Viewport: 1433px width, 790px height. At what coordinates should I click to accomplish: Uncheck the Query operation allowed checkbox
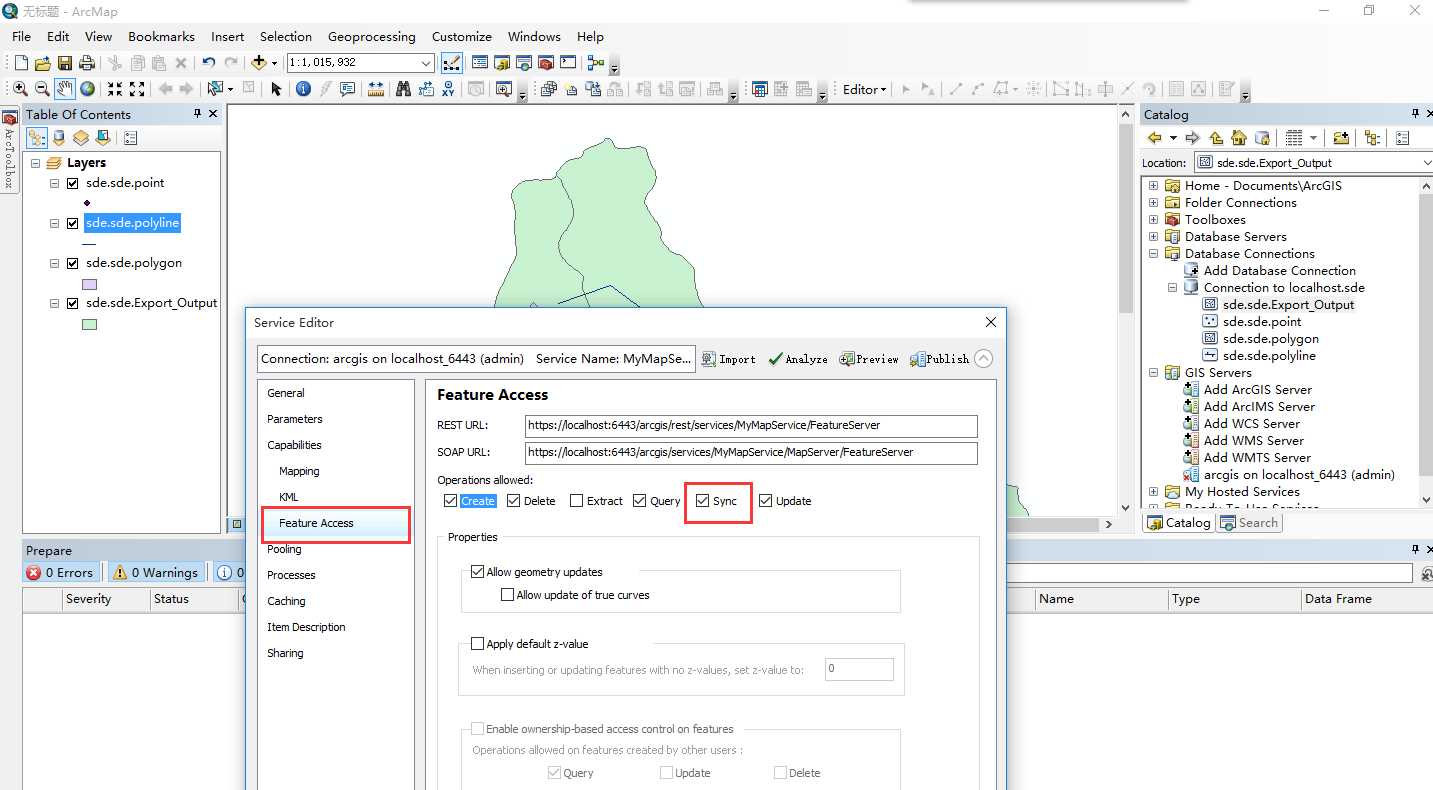click(640, 501)
